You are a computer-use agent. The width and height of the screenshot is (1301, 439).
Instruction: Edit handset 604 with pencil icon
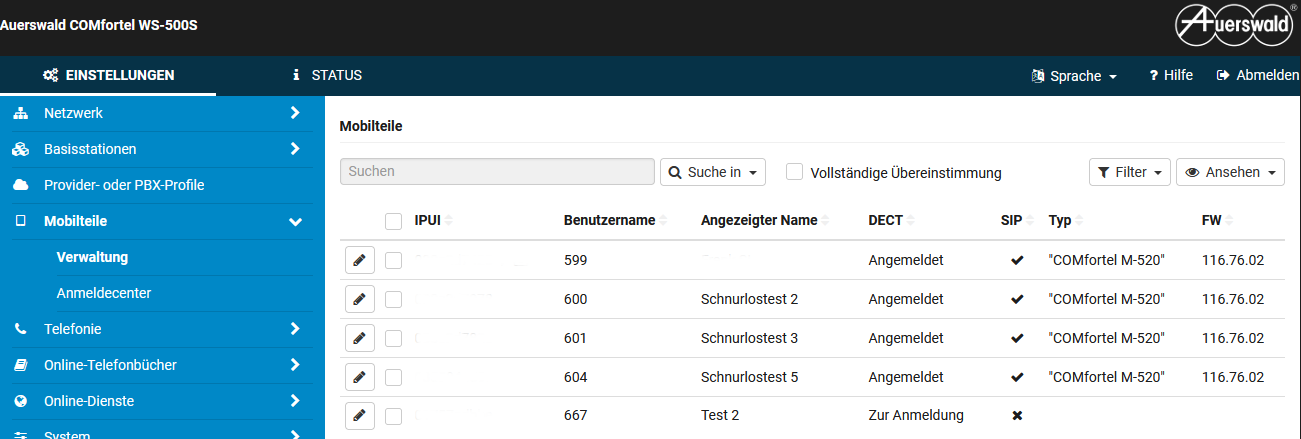359,377
